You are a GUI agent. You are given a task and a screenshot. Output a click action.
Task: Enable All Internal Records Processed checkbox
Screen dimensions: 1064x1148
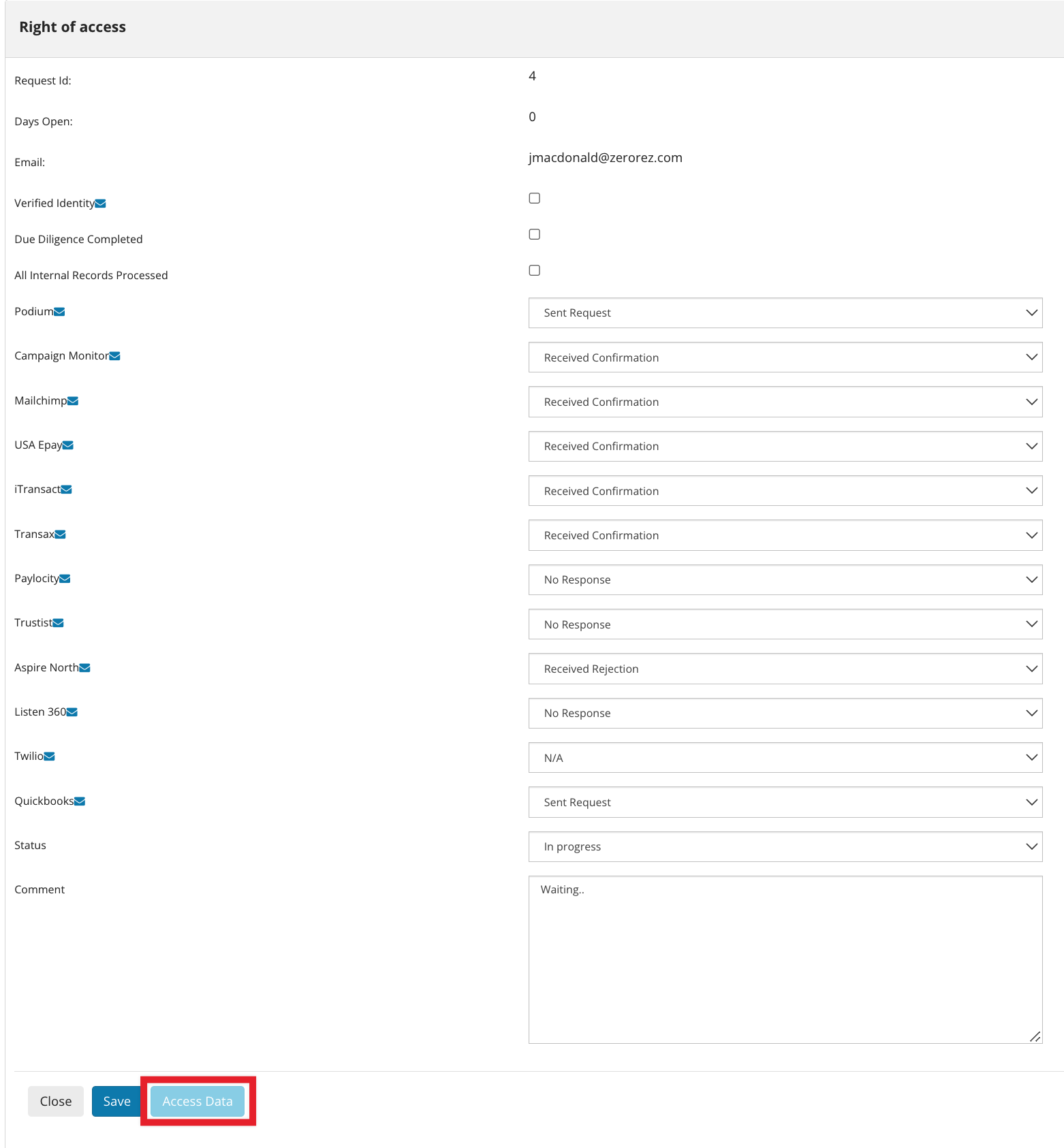click(535, 270)
